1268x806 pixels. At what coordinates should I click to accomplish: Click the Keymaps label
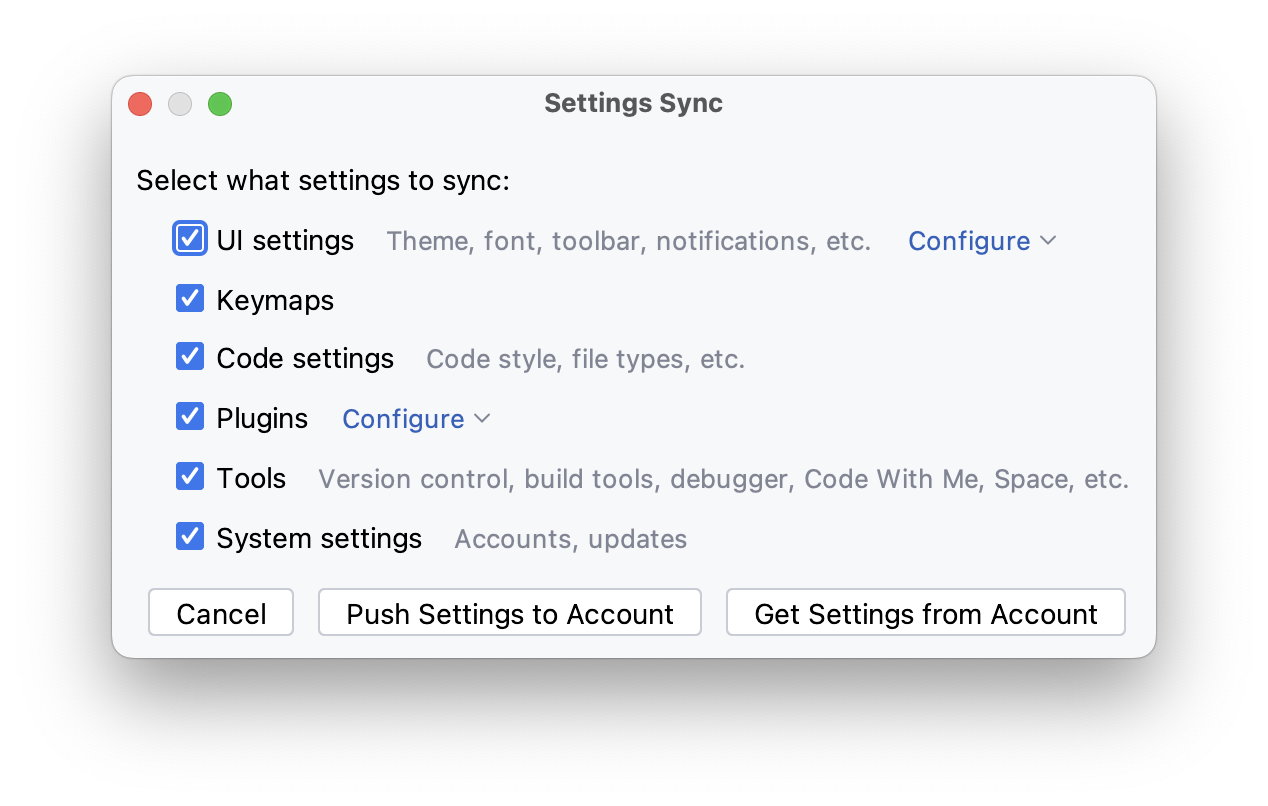coord(275,298)
